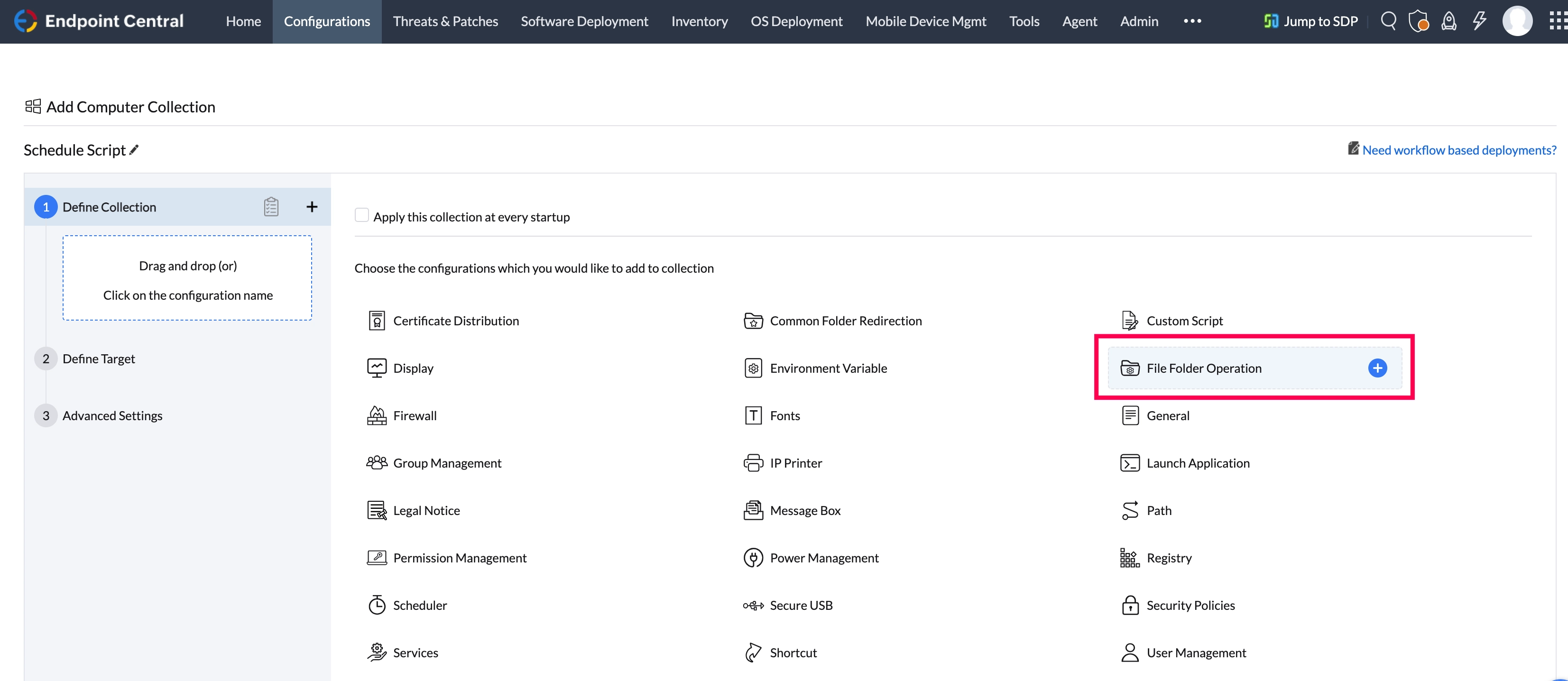Open the apps grid icon

click(x=1558, y=21)
